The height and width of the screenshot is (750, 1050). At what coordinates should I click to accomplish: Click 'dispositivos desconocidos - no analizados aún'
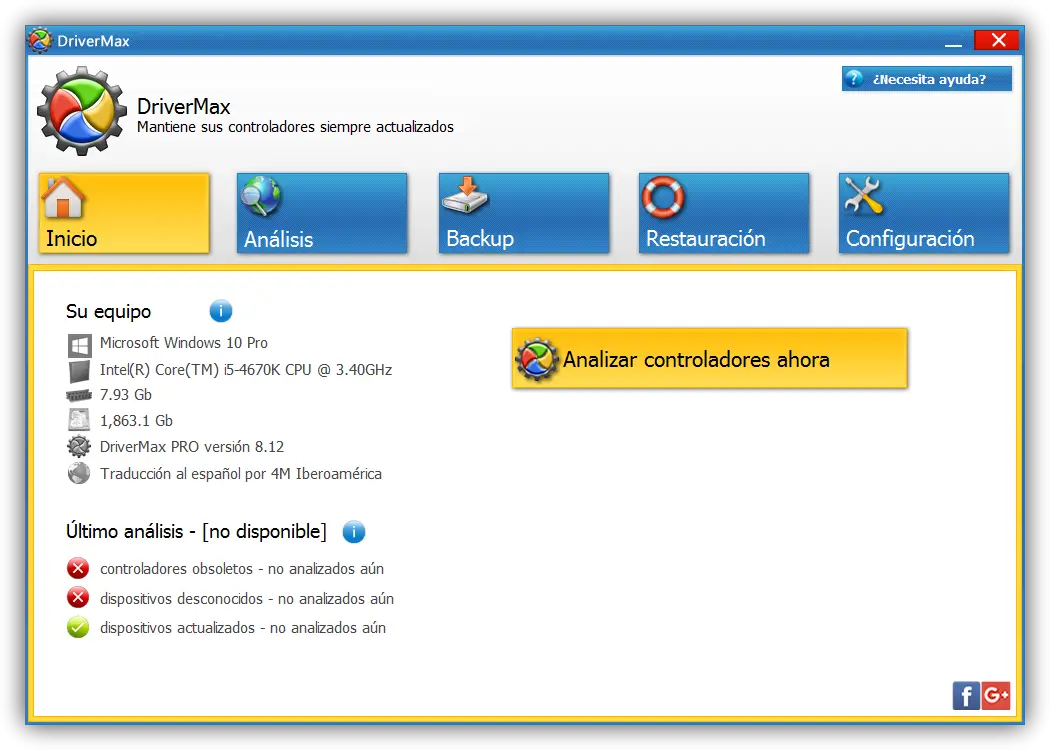(247, 599)
